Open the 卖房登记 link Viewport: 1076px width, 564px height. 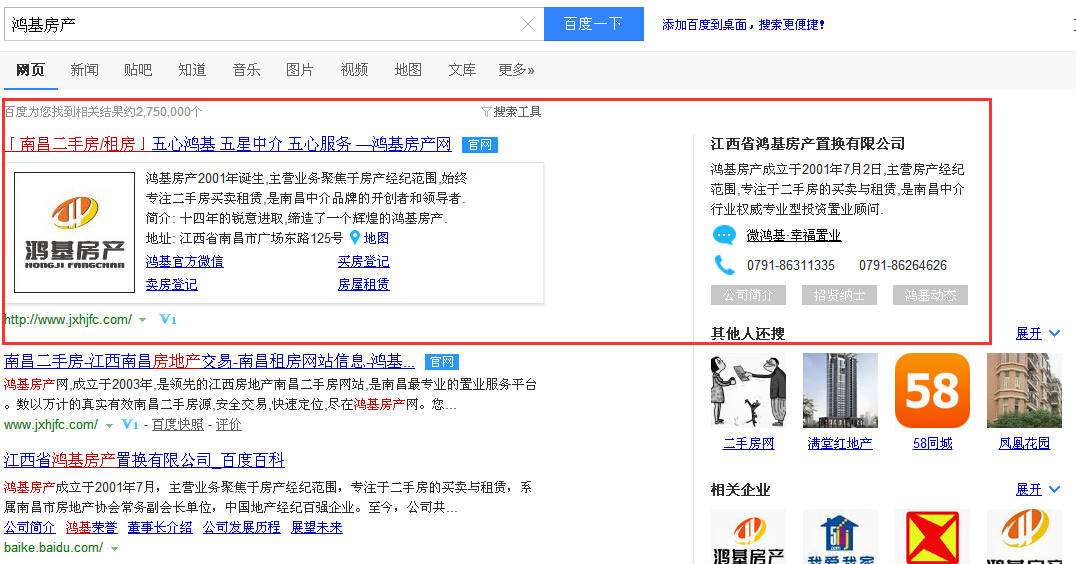pos(172,284)
